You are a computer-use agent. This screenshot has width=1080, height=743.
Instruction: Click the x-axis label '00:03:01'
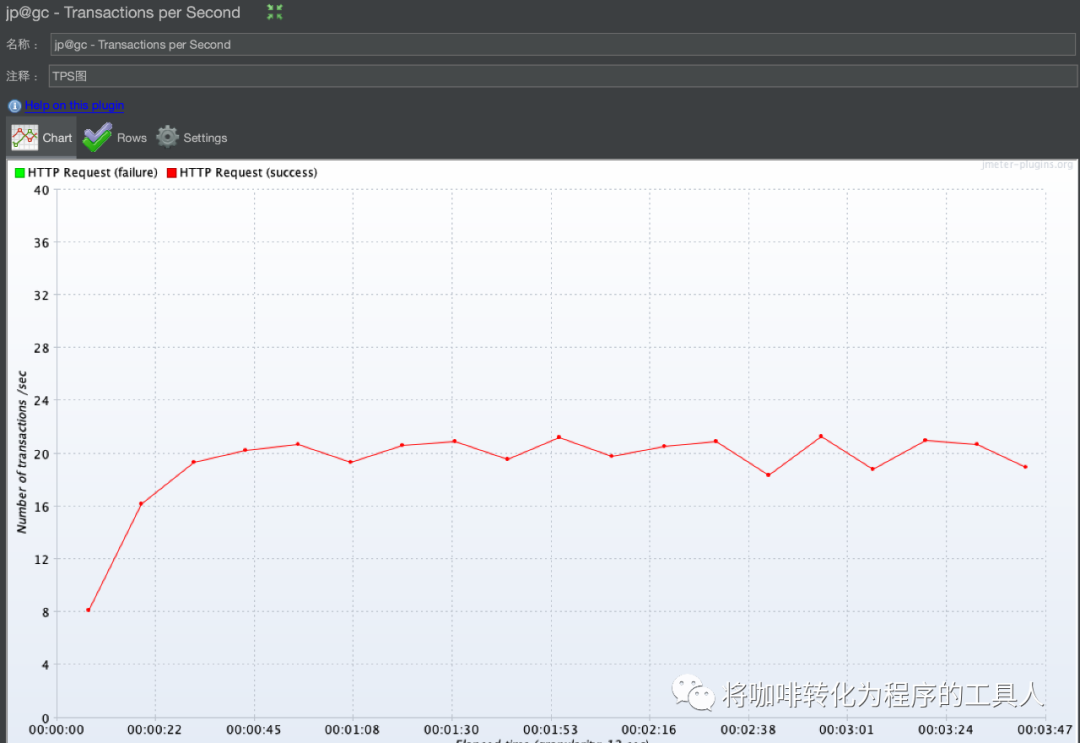click(847, 729)
